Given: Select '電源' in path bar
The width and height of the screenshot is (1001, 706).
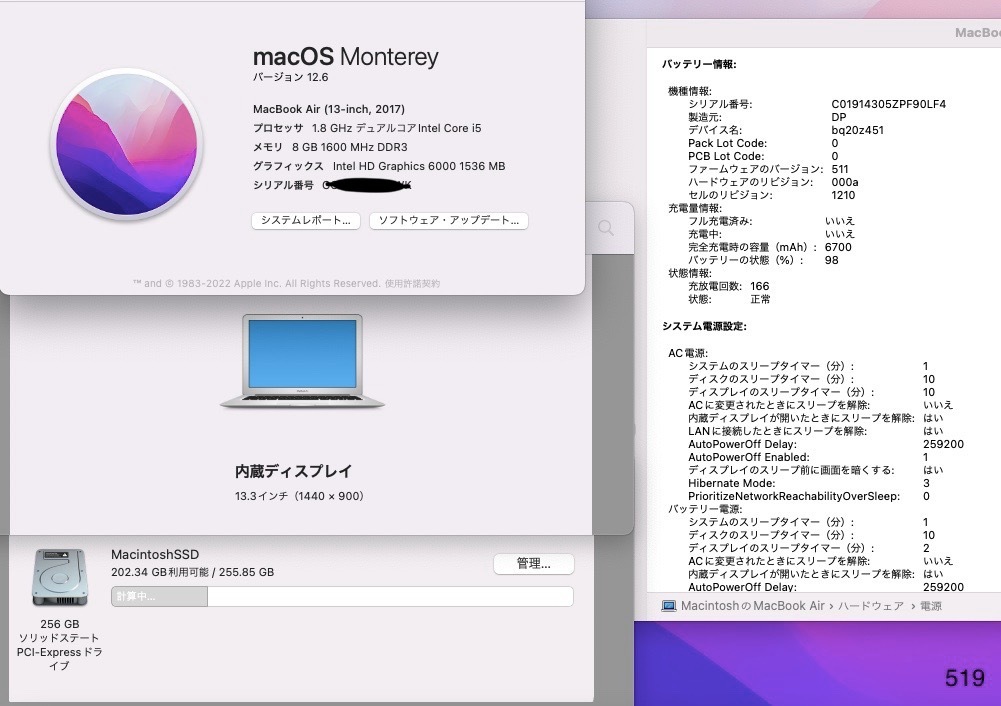Looking at the screenshot, I should click(931, 606).
